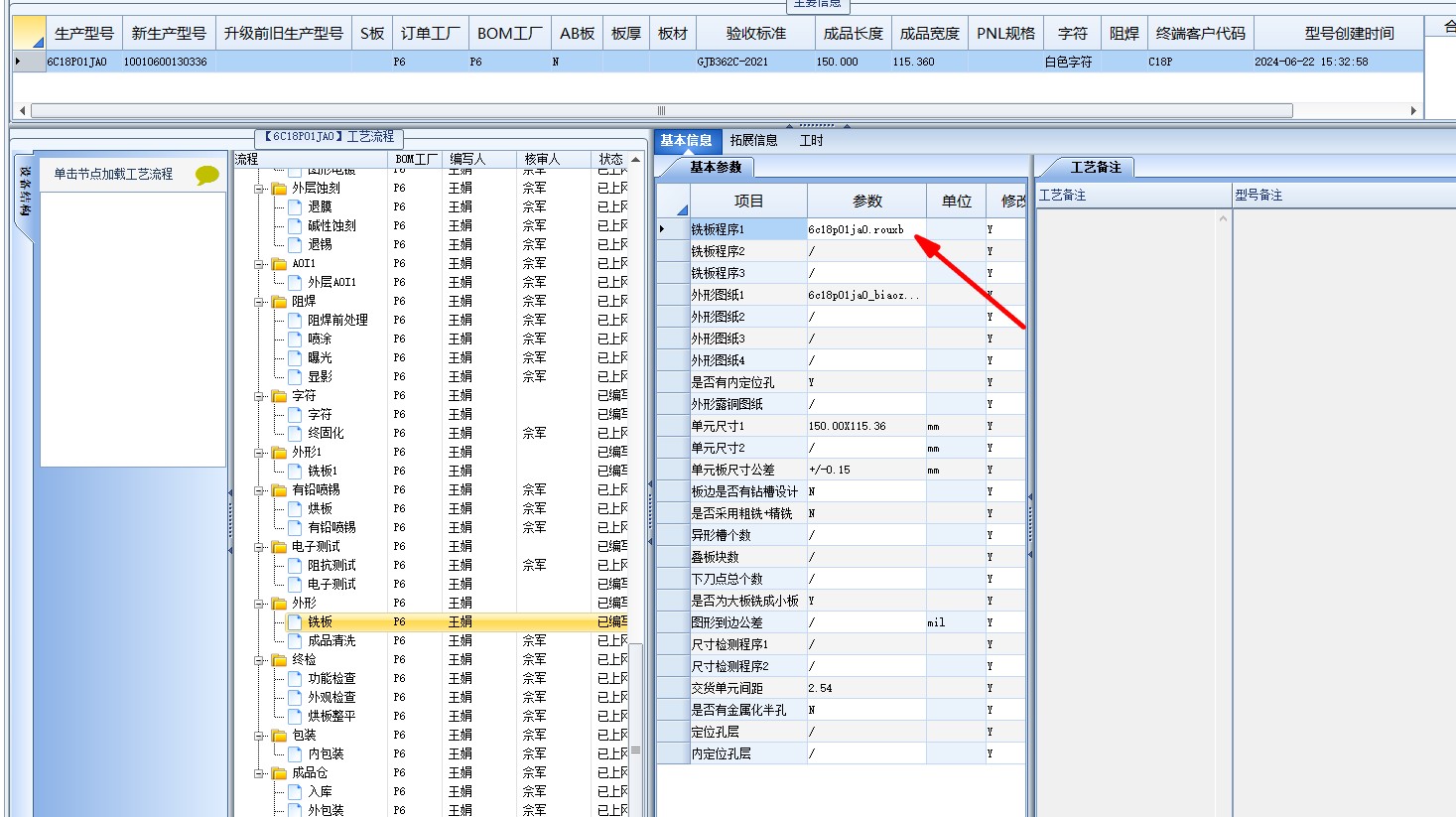Click the document icon of 退锡 step
The width and height of the screenshot is (1456, 817).
[x=295, y=244]
